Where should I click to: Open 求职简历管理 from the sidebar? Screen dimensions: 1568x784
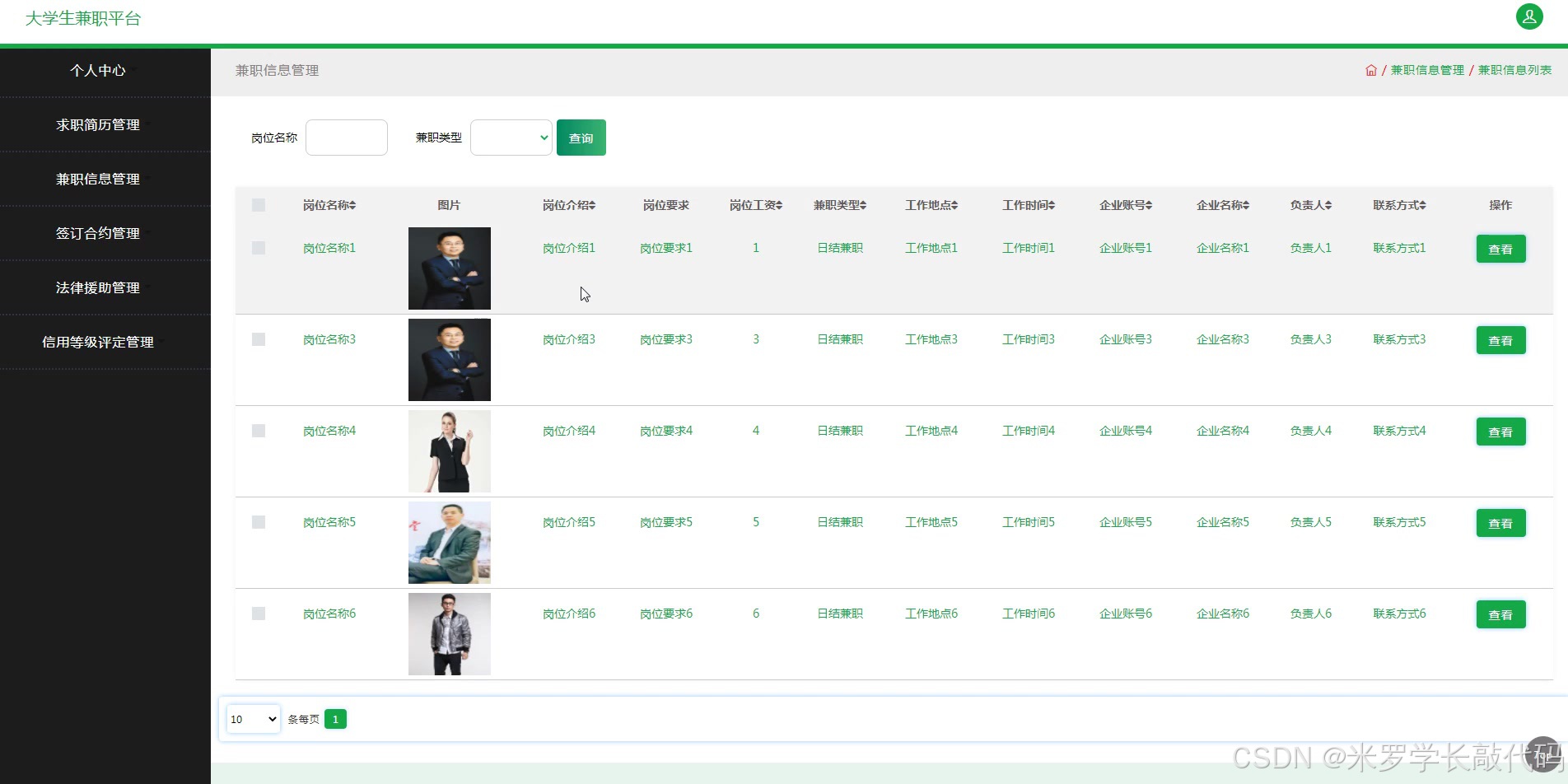(97, 124)
